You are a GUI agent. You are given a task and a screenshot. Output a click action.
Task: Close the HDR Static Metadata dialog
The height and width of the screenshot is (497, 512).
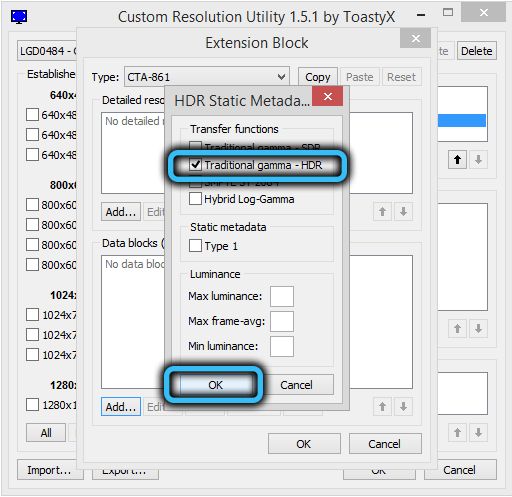[328, 97]
